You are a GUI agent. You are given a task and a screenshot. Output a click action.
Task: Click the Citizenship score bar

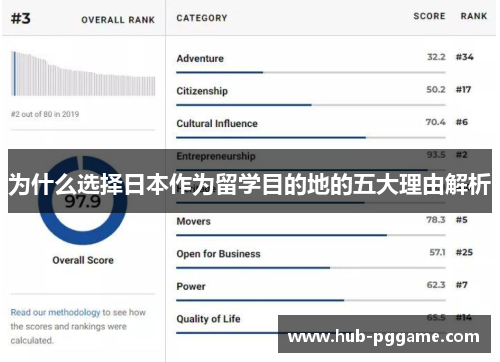(x=311, y=105)
